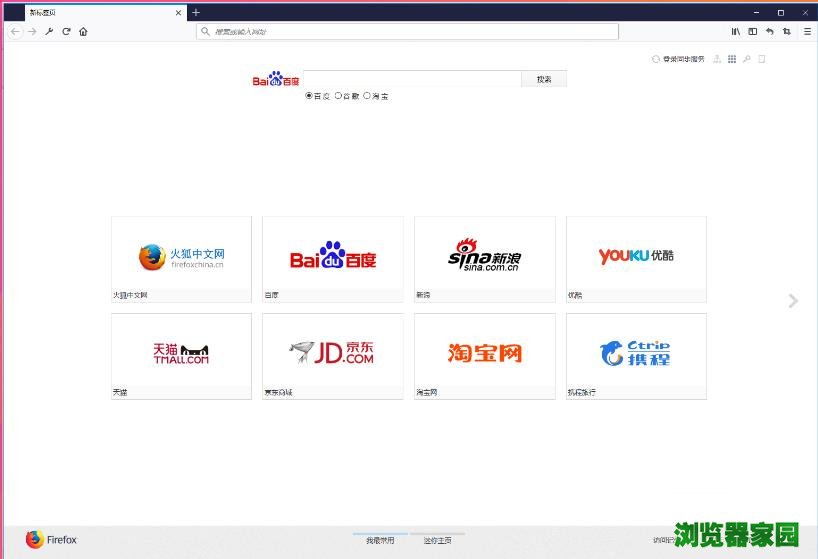This screenshot has height=559, width=818.
Task: Show next page of site tiles arrow
Action: click(x=793, y=301)
